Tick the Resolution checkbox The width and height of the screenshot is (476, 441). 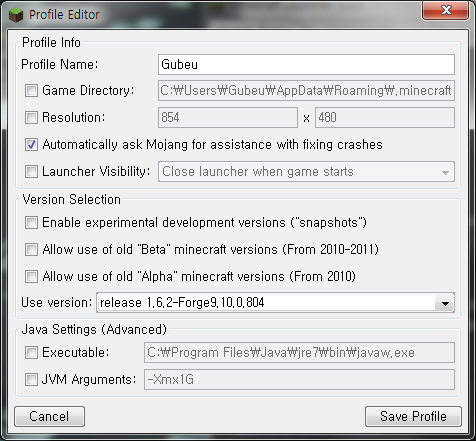coord(31,117)
